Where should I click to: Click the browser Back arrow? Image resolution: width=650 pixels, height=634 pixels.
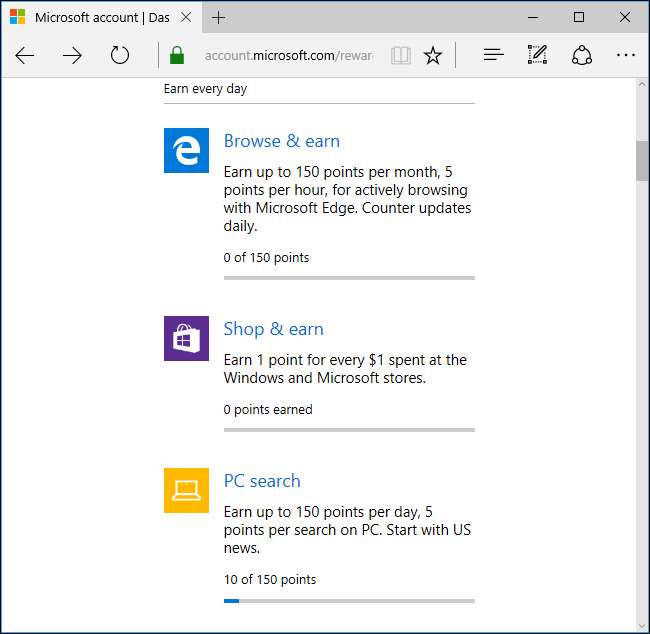[25, 56]
